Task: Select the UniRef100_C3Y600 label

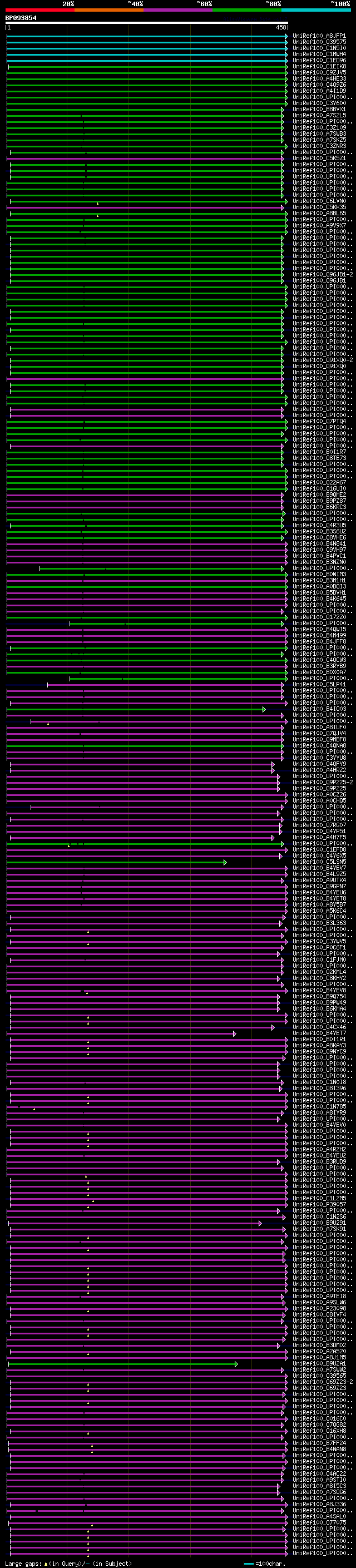Action: click(x=319, y=103)
